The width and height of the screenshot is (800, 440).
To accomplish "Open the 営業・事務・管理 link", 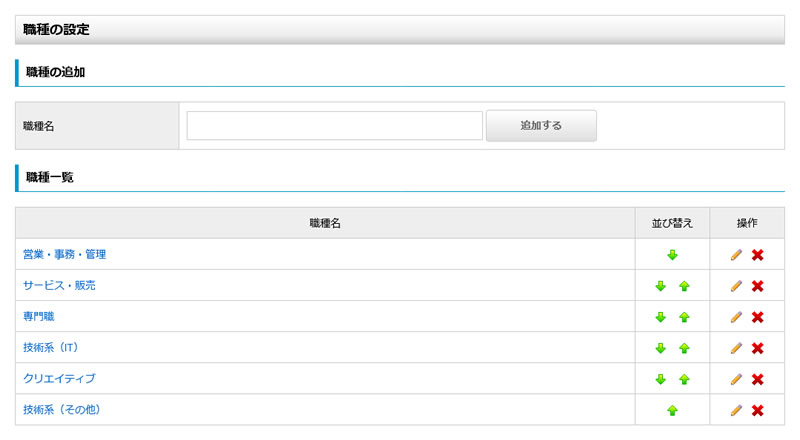I will pyautogui.click(x=64, y=255).
